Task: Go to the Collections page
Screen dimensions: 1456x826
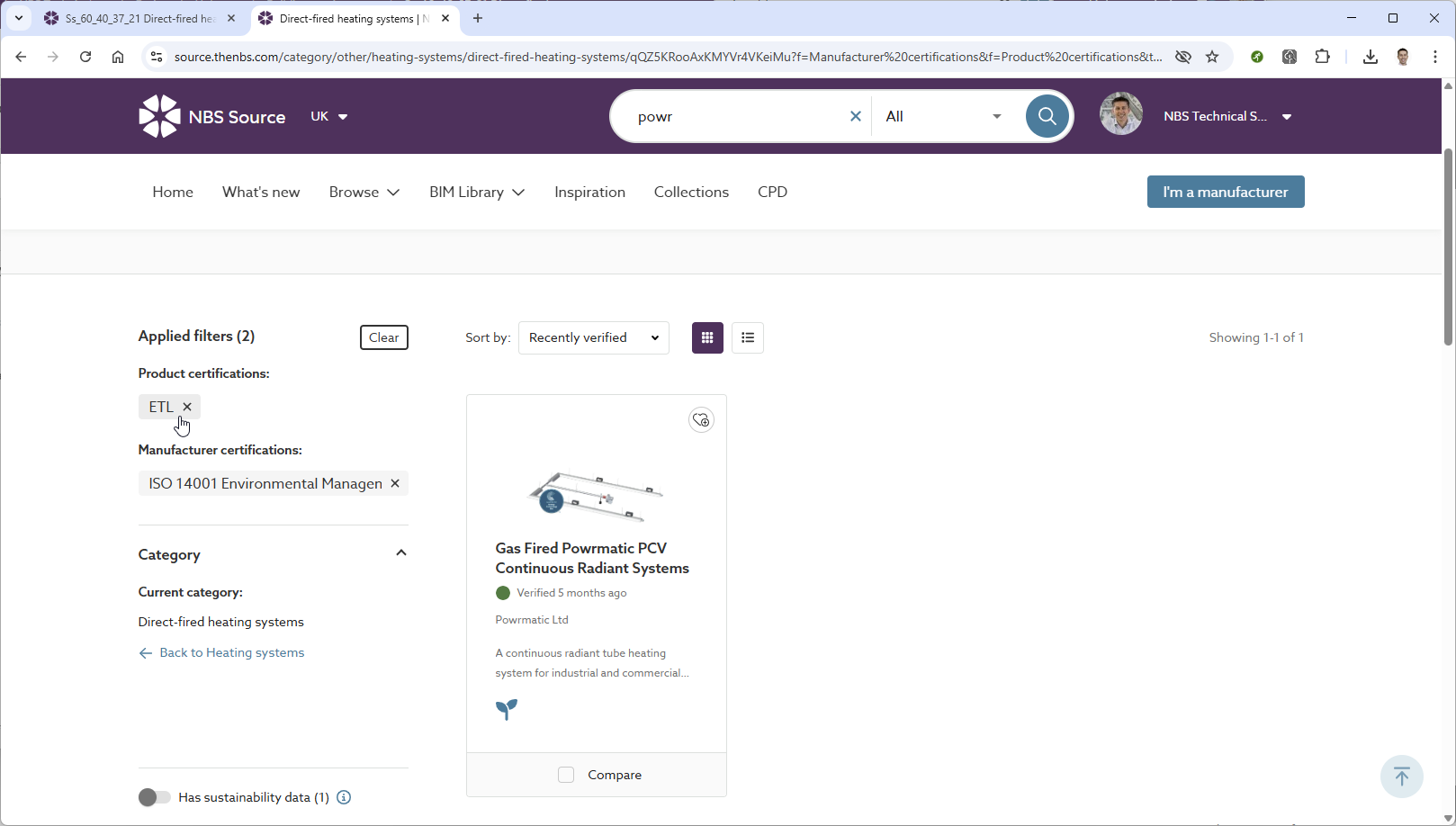Action: tap(691, 192)
